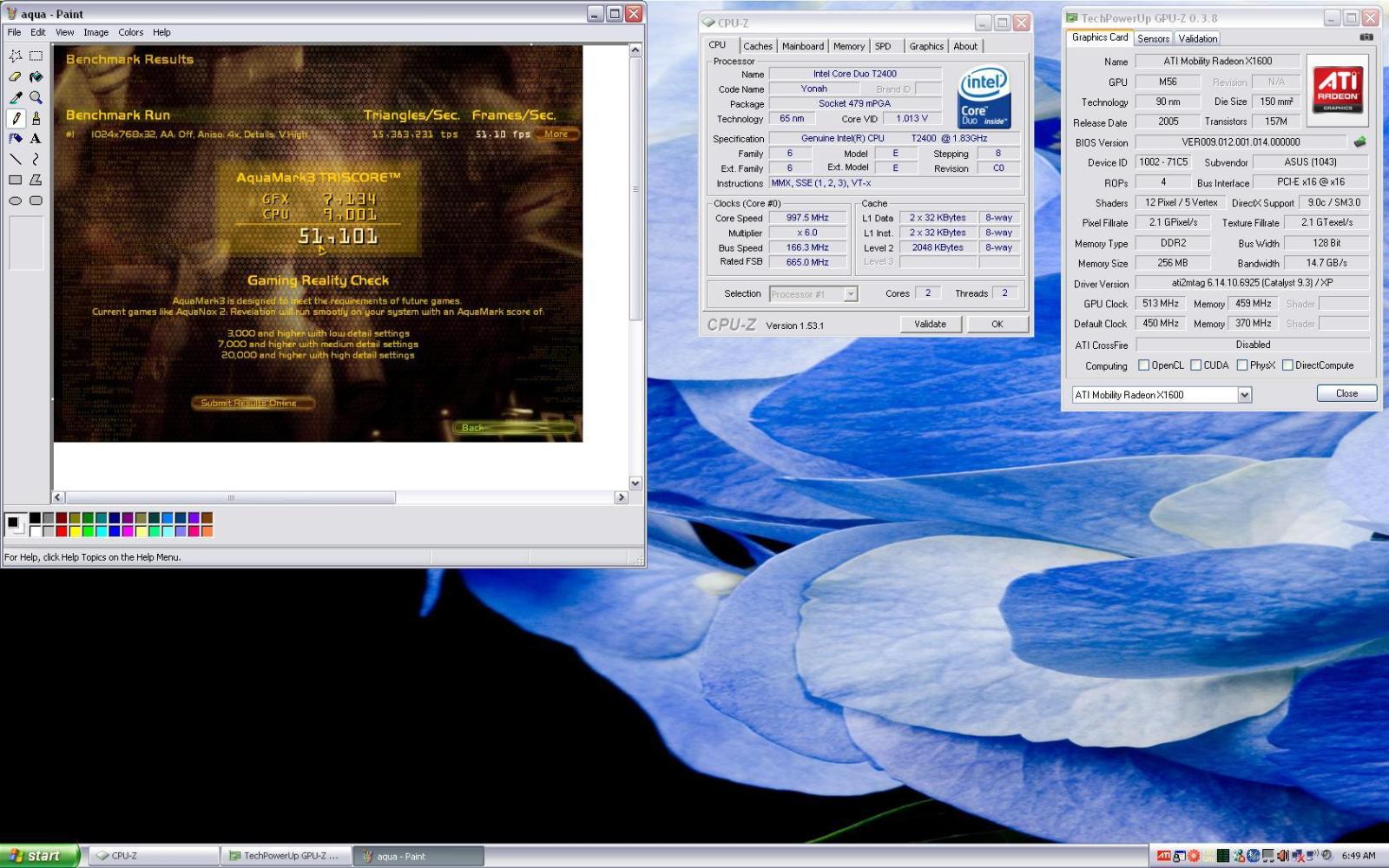Open the Processor #1 selection dropdown in CPU-Z

pos(851,294)
